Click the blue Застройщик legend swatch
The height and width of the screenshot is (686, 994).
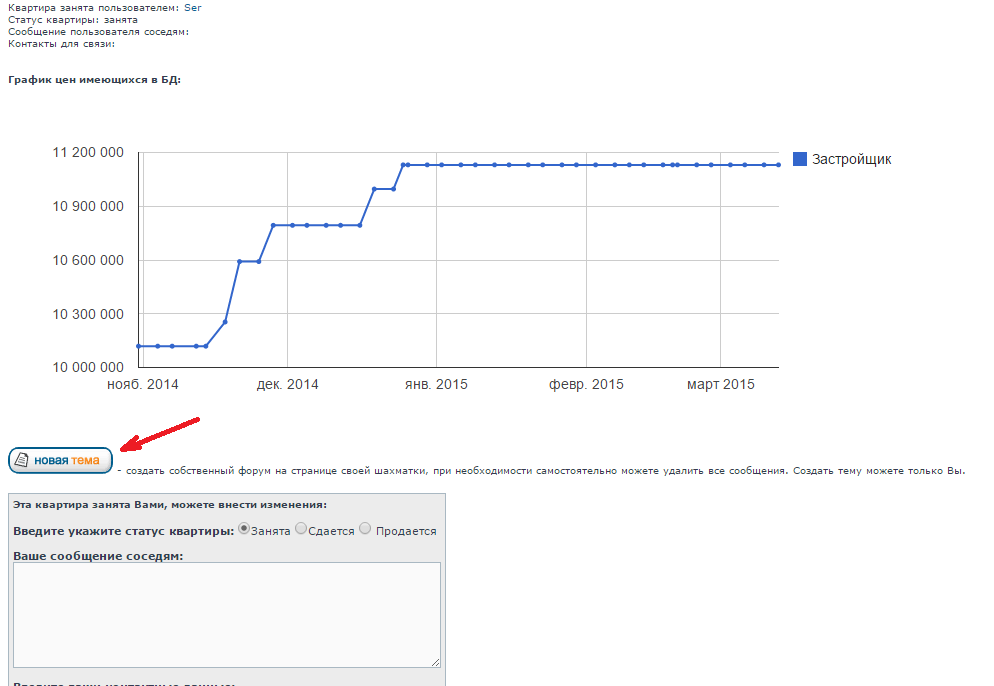pyautogui.click(x=799, y=159)
